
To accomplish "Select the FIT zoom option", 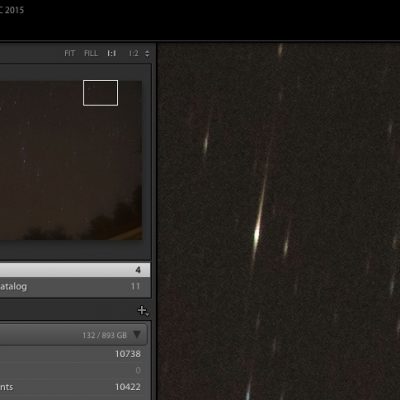I will [70, 53].
